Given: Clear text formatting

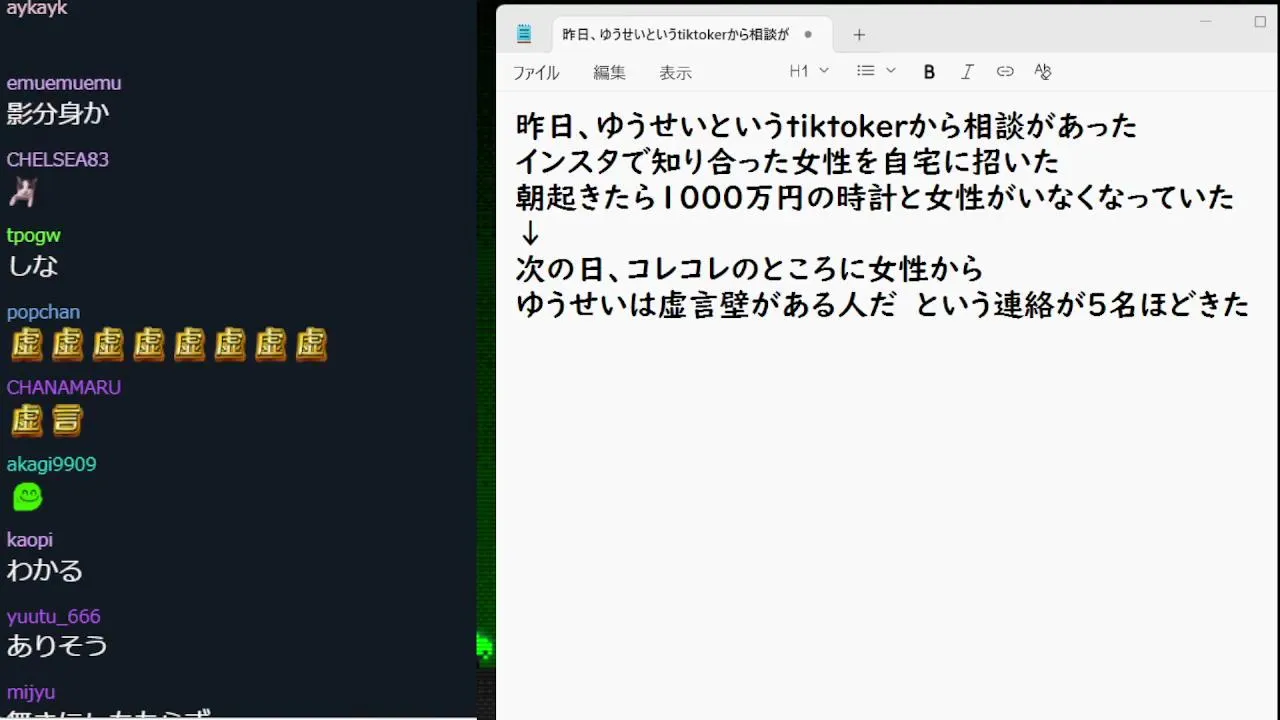Looking at the screenshot, I should pyautogui.click(x=1043, y=71).
